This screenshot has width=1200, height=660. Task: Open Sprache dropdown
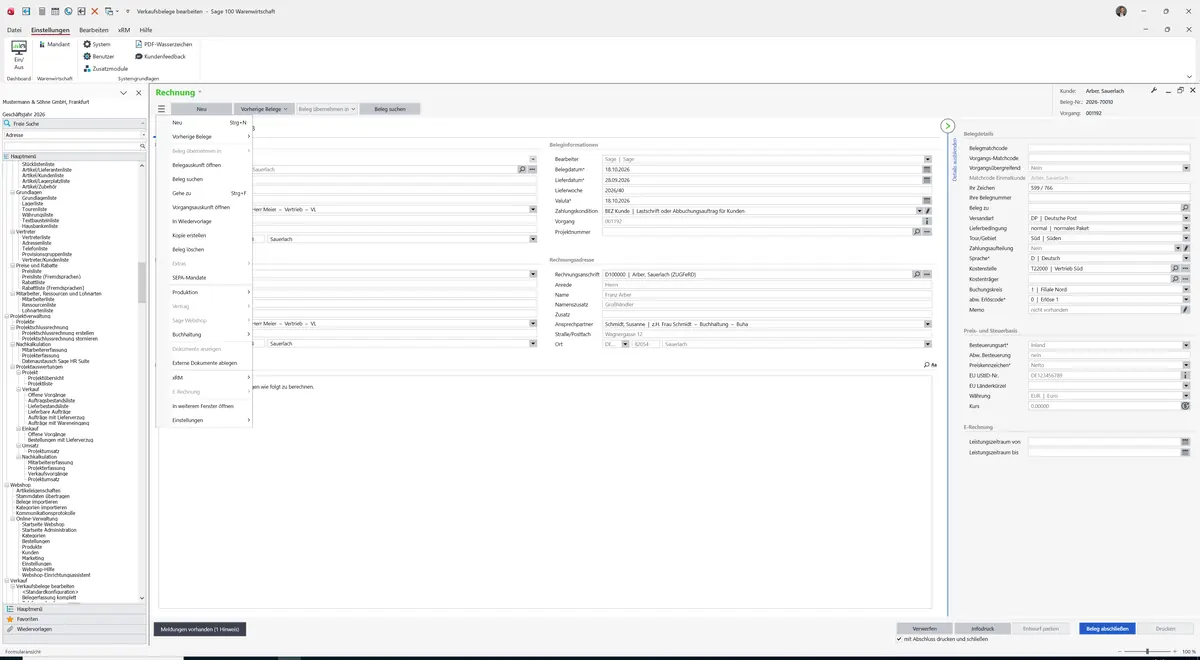pyautogui.click(x=1186, y=258)
